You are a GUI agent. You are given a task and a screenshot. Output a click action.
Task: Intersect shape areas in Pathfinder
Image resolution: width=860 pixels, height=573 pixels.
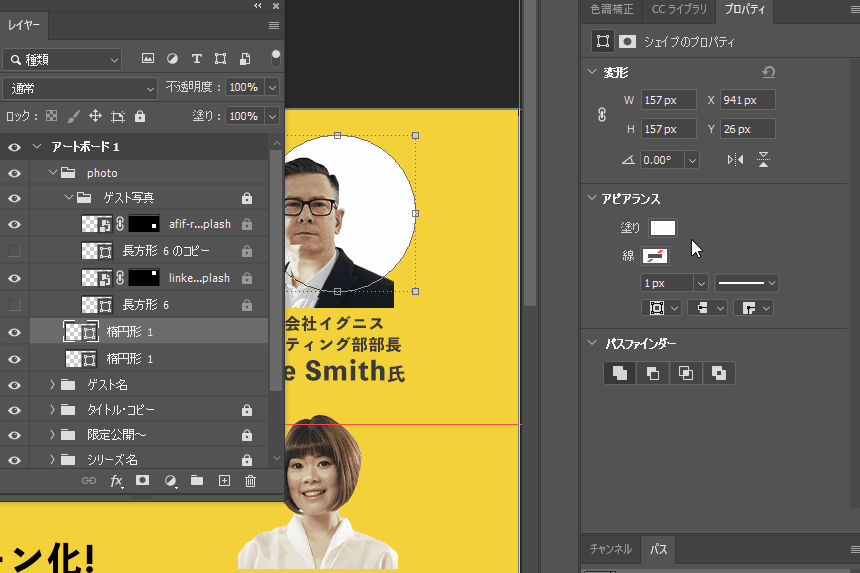point(686,373)
